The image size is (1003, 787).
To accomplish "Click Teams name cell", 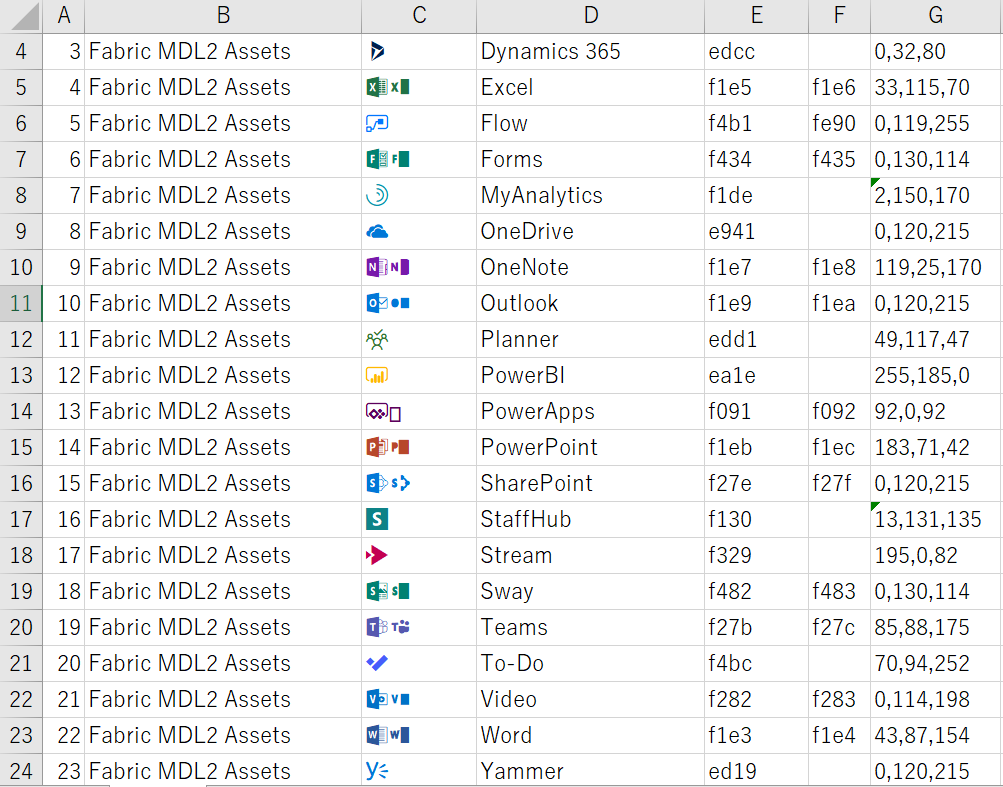I will (590, 627).
